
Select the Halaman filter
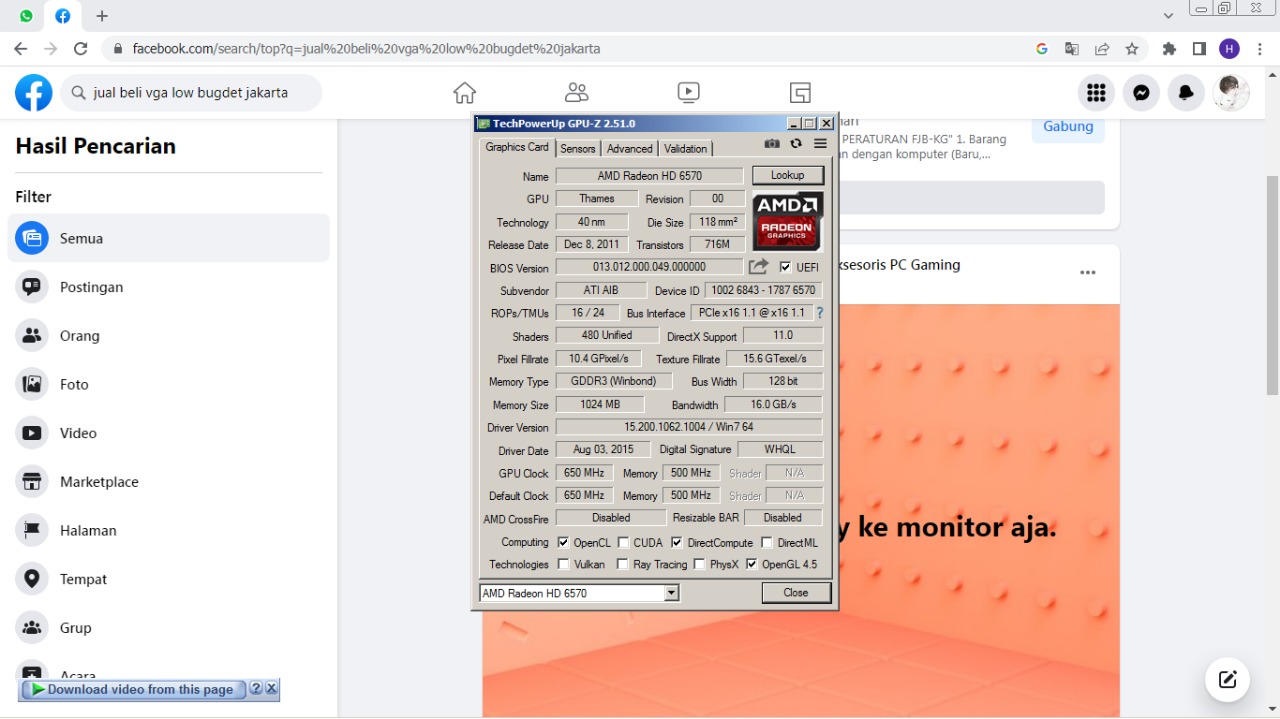pyautogui.click(x=169, y=530)
